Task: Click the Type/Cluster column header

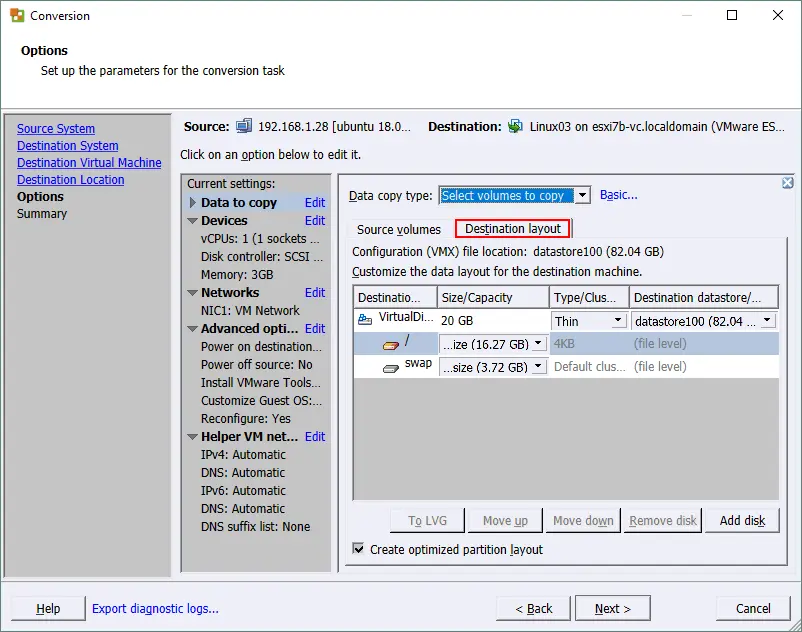Action: click(x=590, y=297)
